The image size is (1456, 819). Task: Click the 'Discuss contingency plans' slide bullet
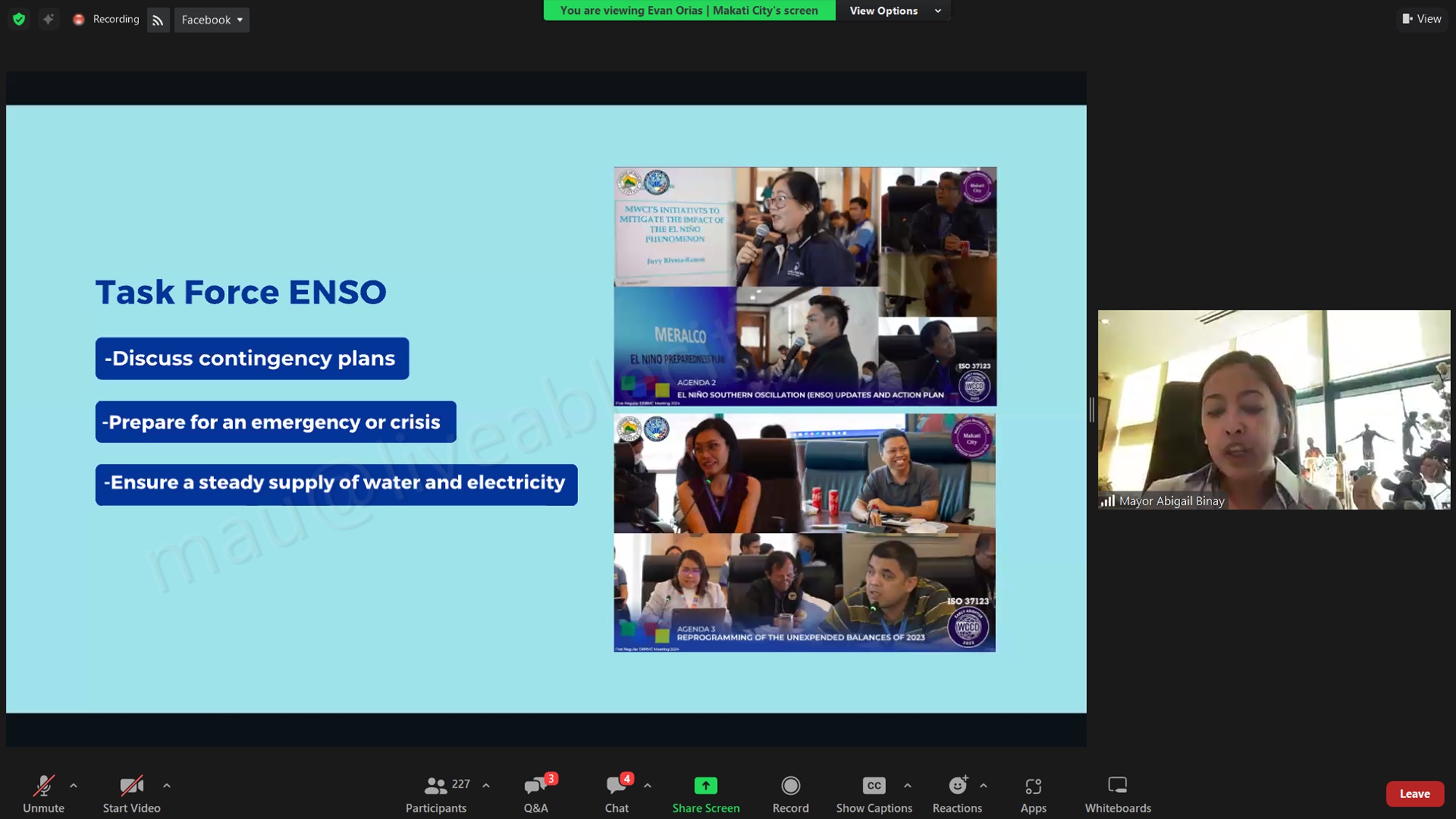click(x=252, y=358)
